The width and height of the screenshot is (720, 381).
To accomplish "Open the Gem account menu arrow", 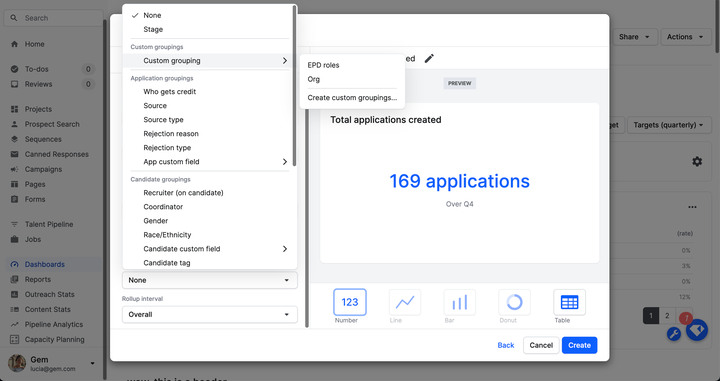I will pyautogui.click(x=92, y=363).
